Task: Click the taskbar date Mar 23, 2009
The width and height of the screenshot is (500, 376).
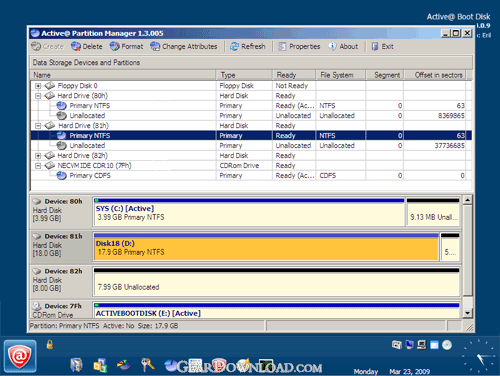Action: [410, 371]
